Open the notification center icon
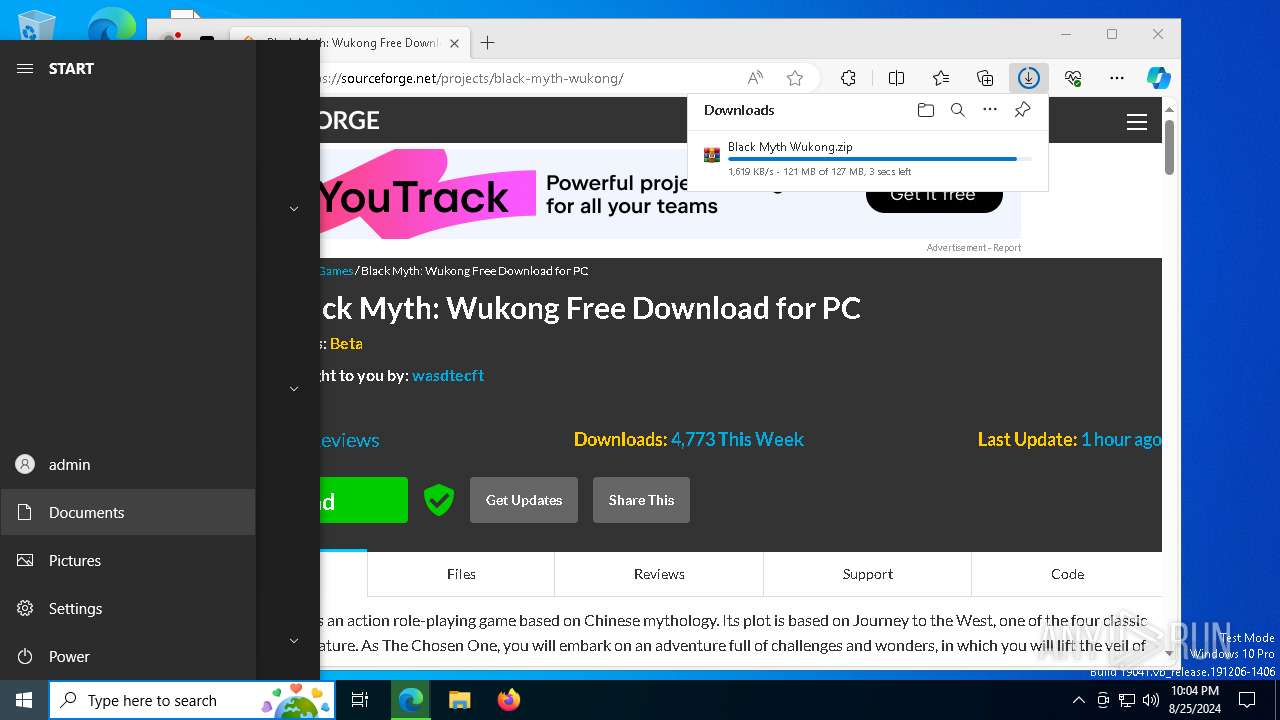 coord(1247,700)
